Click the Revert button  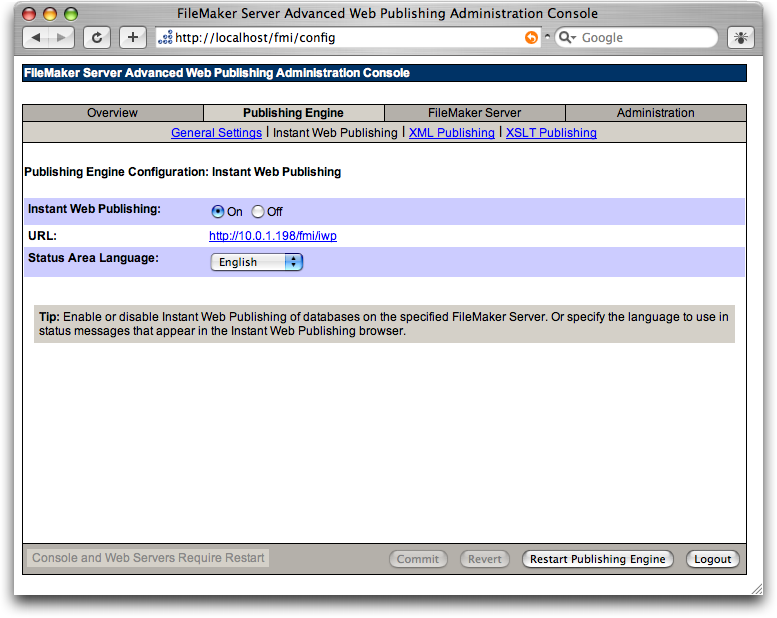485,559
